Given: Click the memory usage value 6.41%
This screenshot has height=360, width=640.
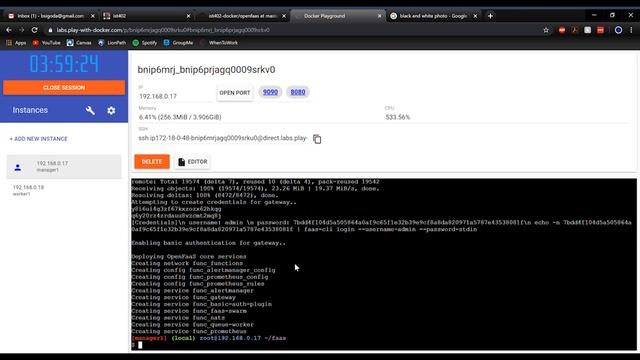Looking at the screenshot, I should pos(180,117).
